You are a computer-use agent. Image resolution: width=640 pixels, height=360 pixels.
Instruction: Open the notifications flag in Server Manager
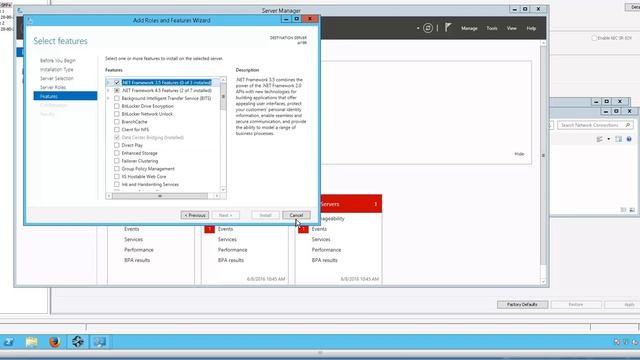(448, 28)
